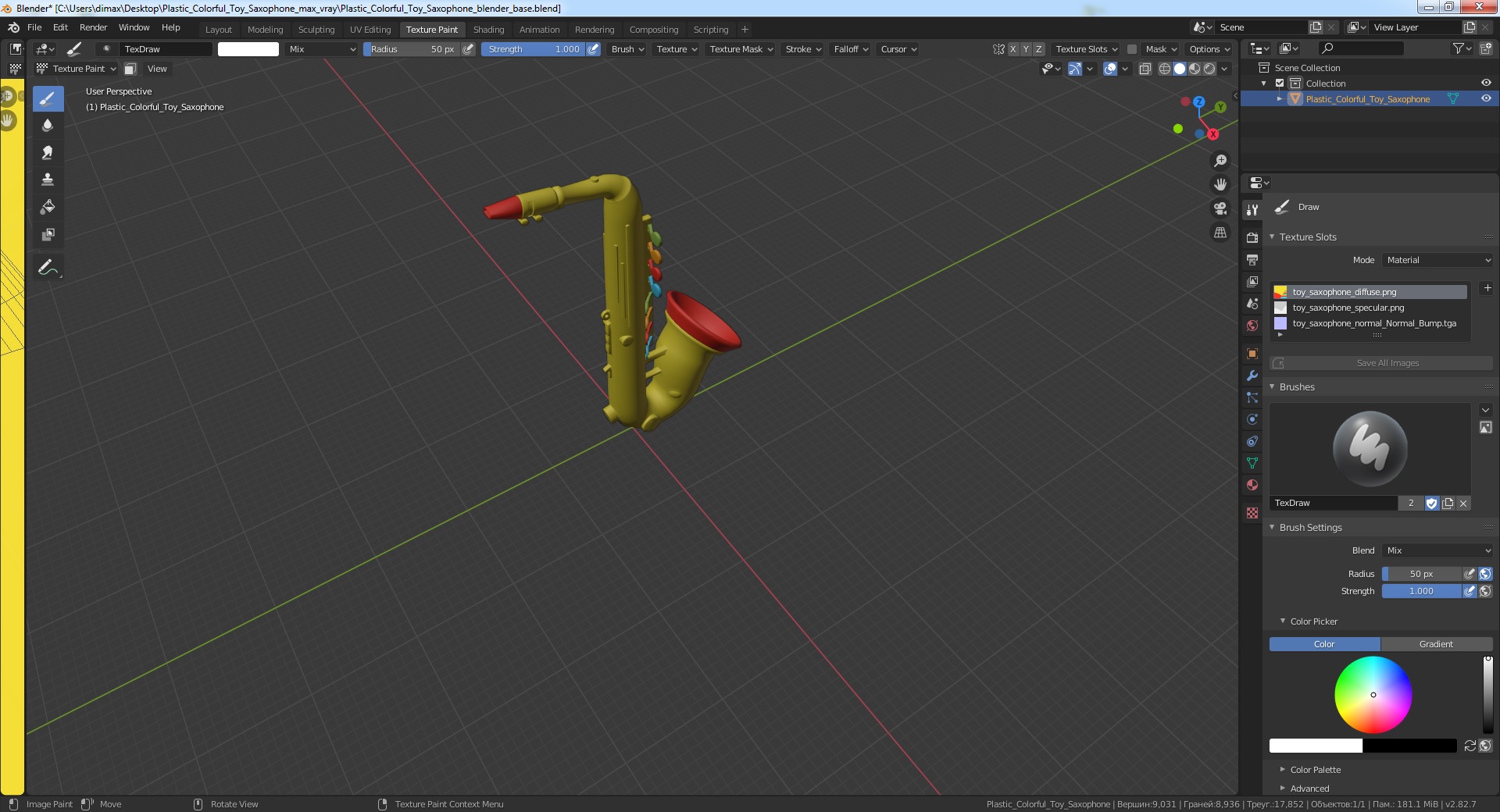This screenshot has height=812, width=1500.
Task: Switch color picker to Gradient
Action: [x=1436, y=644]
